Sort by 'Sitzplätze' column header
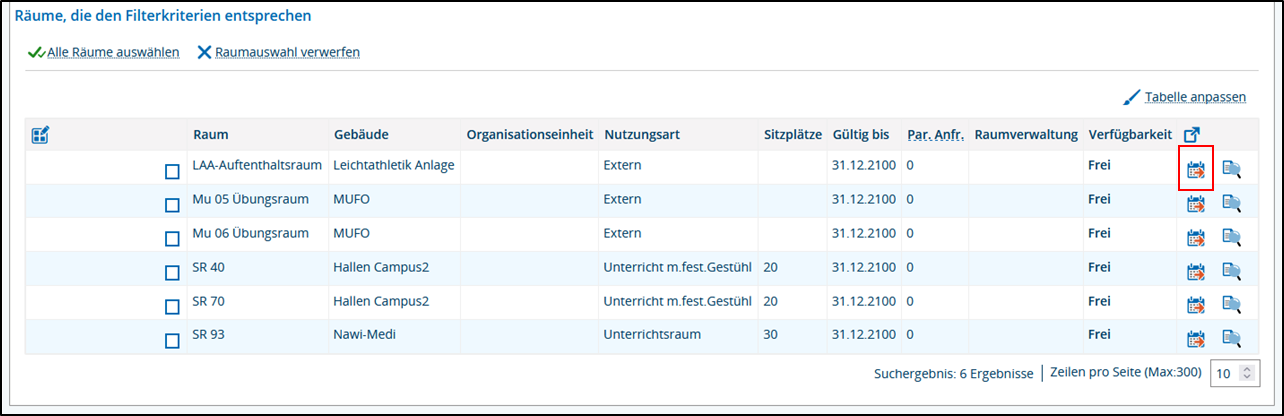The image size is (1284, 416). (x=793, y=134)
